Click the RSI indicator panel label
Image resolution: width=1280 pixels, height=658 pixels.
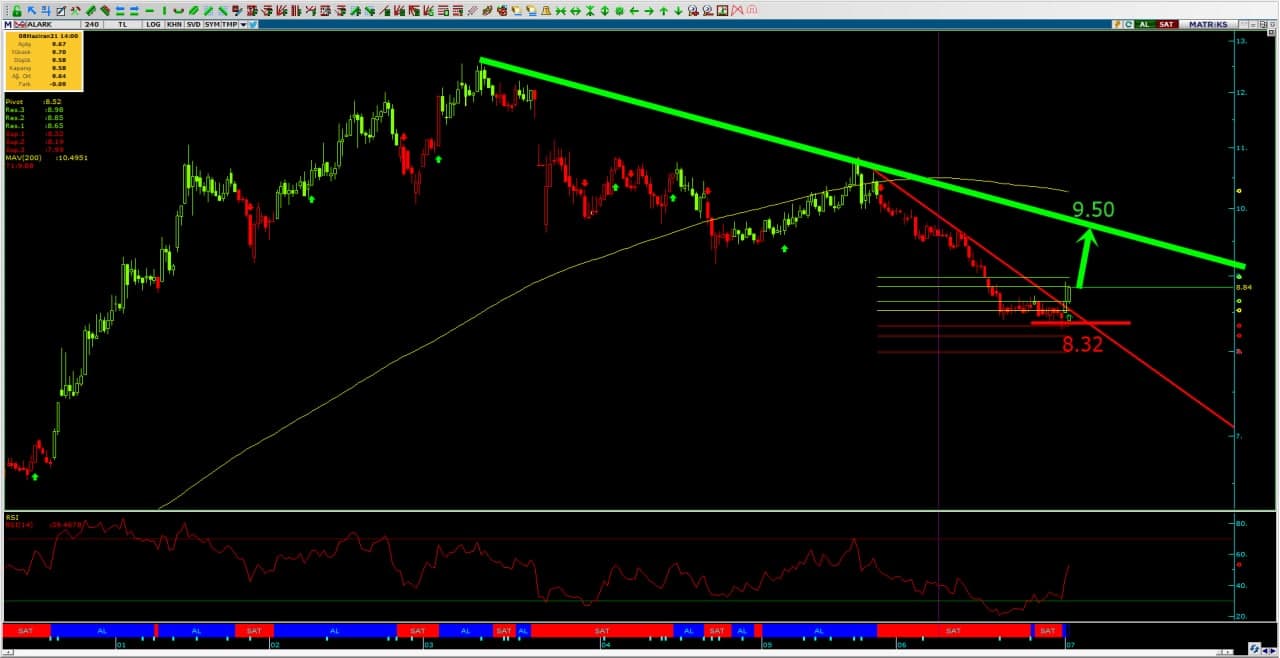pos(12,517)
